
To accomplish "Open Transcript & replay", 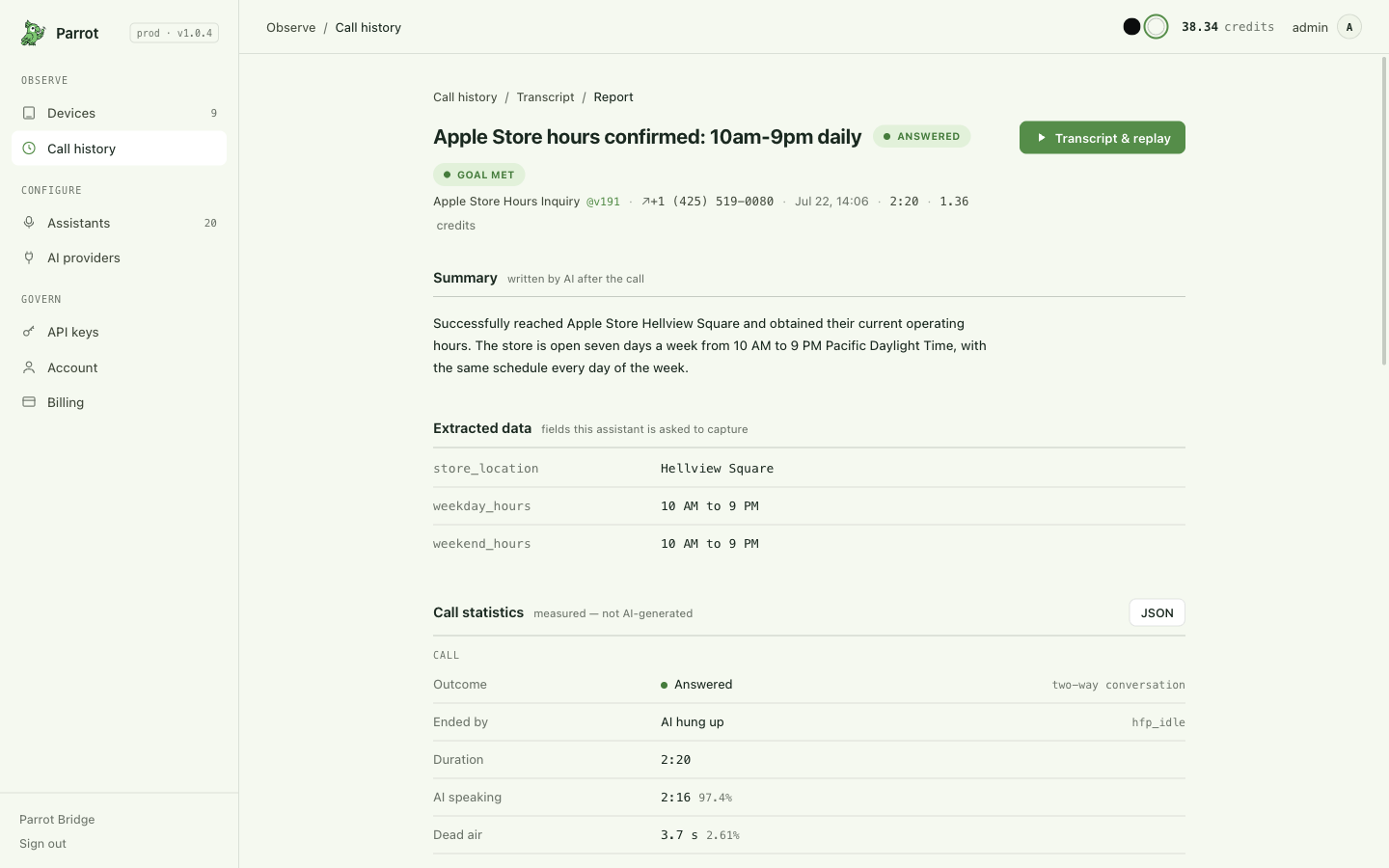I will pos(1102,138).
